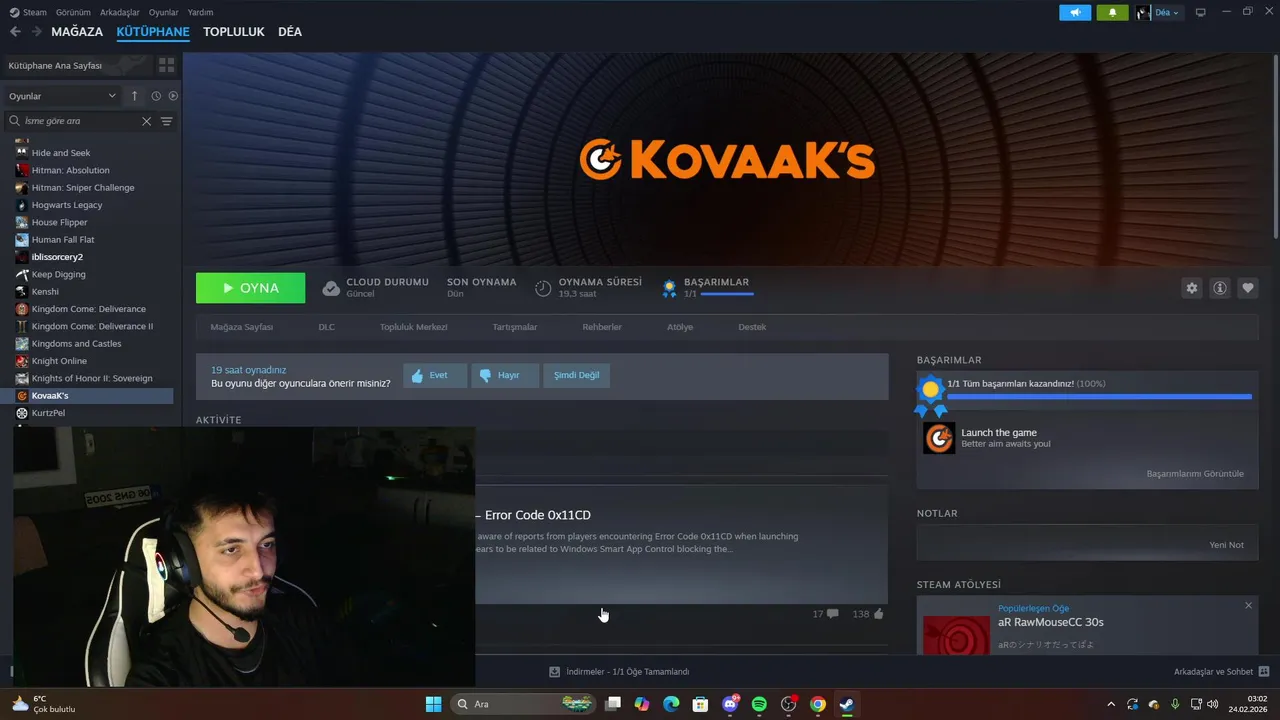
Task: Open Google Chrome from the taskbar
Action: pos(818,704)
